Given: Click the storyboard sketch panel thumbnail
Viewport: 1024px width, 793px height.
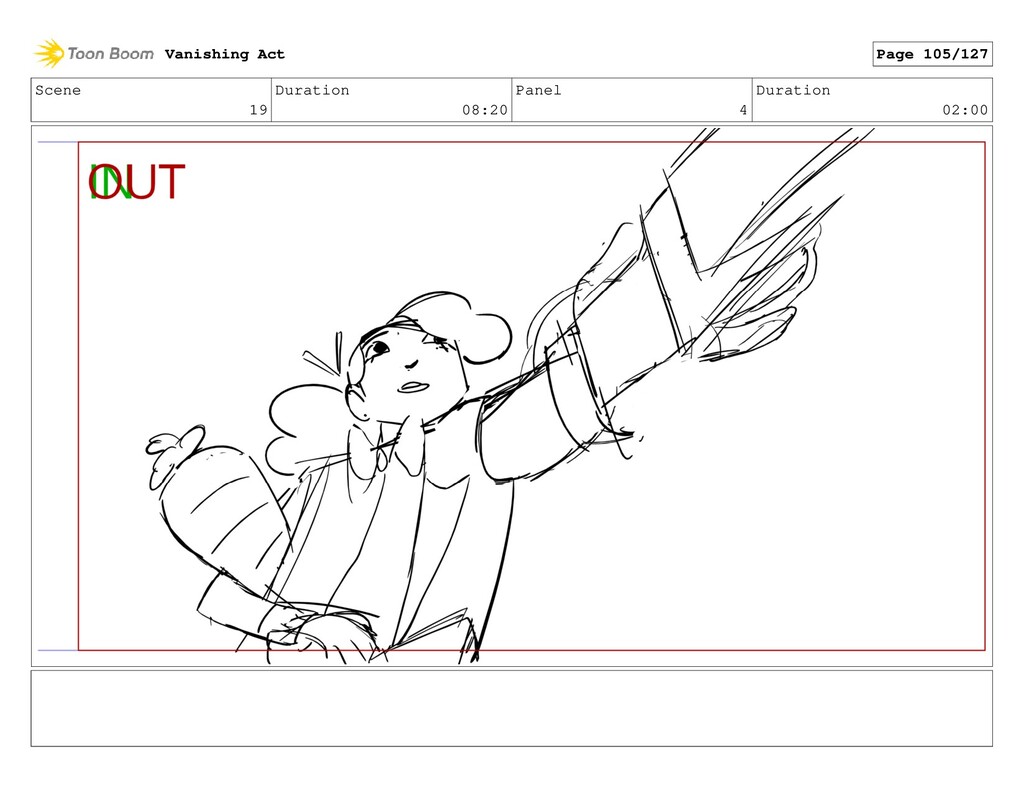Looking at the screenshot, I should tap(511, 396).
